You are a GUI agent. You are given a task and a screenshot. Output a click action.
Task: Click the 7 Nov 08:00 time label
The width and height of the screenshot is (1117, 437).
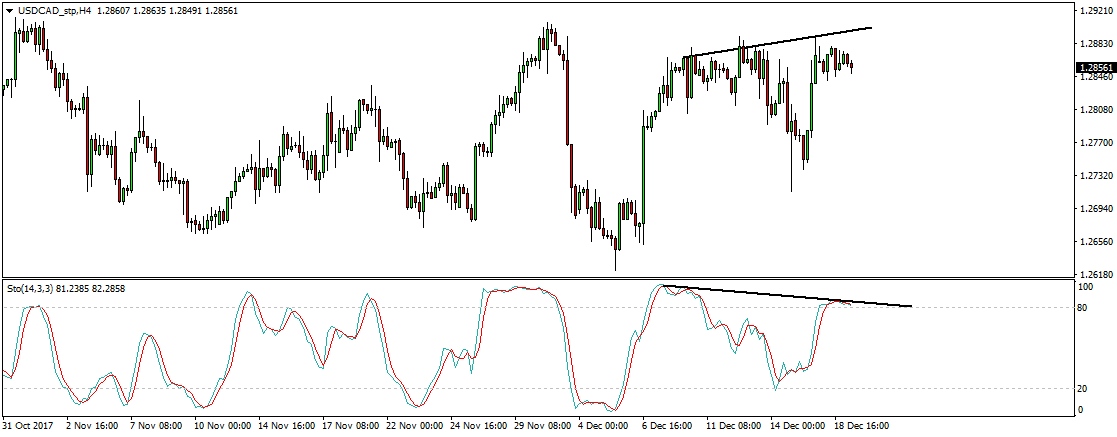pos(155,426)
